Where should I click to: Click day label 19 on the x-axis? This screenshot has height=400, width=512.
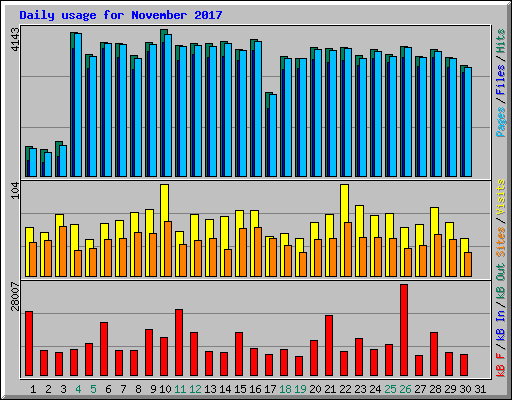pos(300,389)
